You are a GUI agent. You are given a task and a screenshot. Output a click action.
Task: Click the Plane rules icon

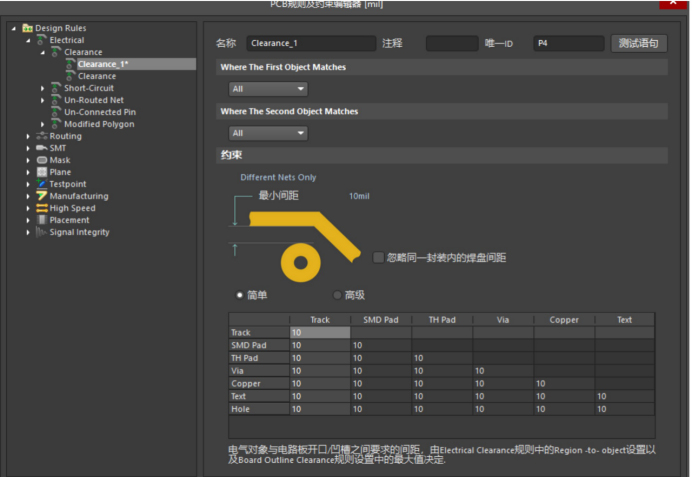pyautogui.click(x=42, y=172)
